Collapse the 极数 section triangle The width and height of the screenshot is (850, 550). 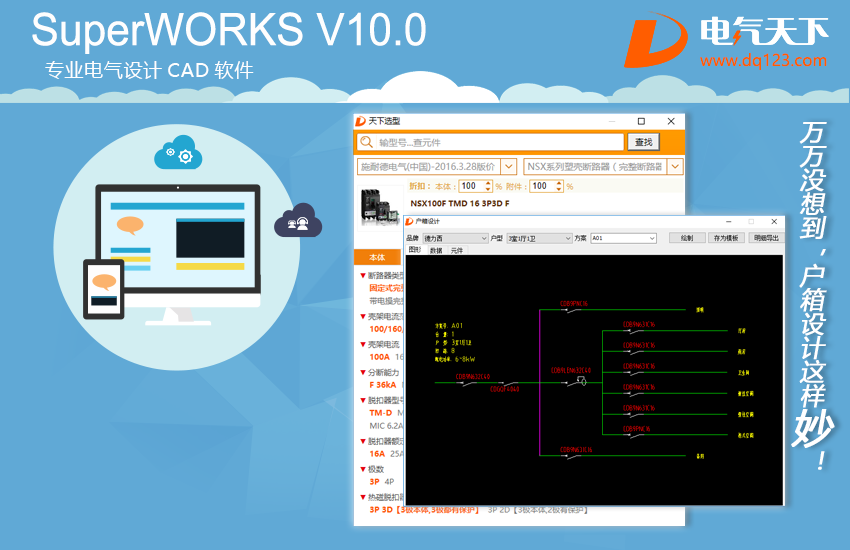click(x=363, y=469)
